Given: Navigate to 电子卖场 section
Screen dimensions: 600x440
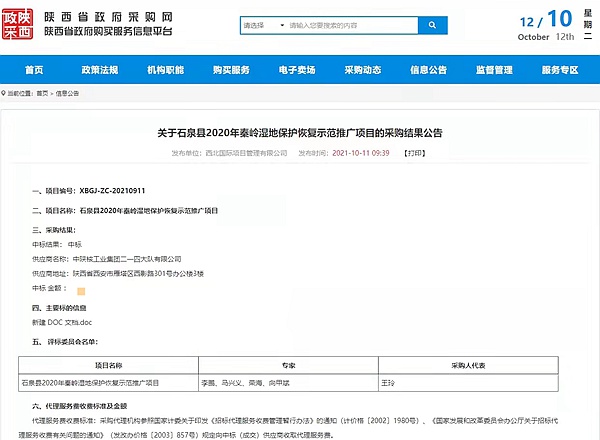Looking at the screenshot, I should coord(297,70).
